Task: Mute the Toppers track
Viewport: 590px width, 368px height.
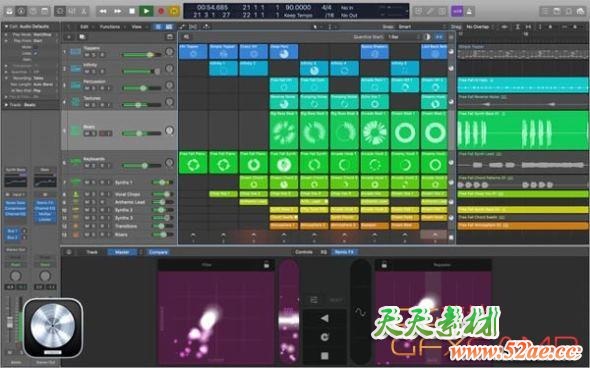Action: [87, 55]
